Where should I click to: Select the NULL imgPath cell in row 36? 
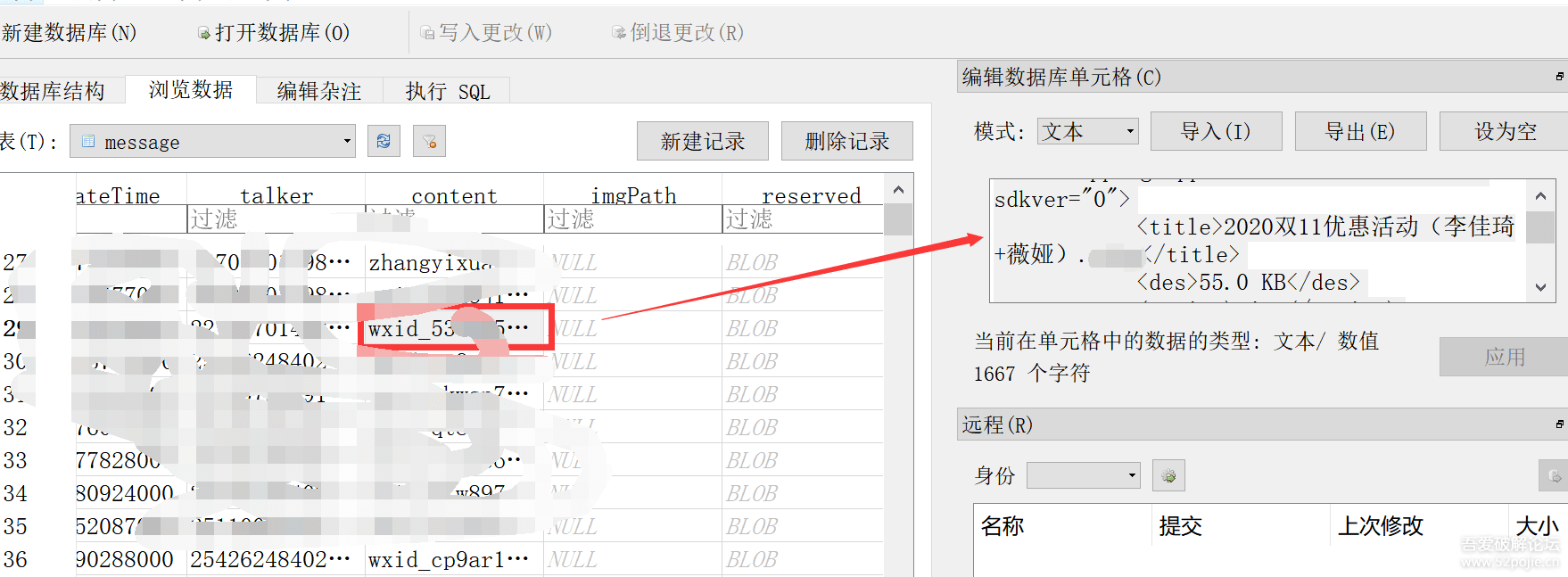(x=633, y=559)
